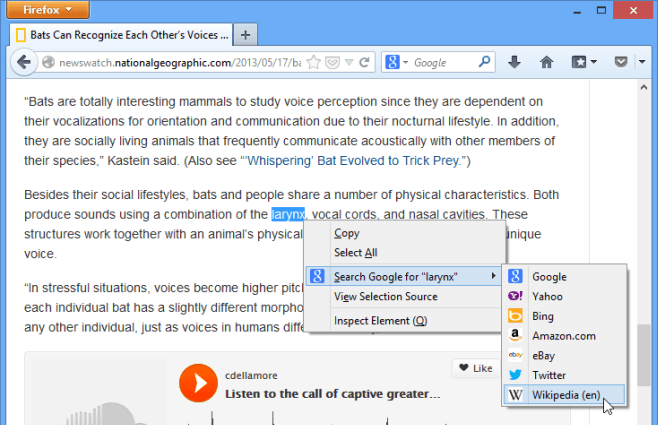Click the Pocket toolbar icon
The height and width of the screenshot is (425, 658).
[621, 63]
